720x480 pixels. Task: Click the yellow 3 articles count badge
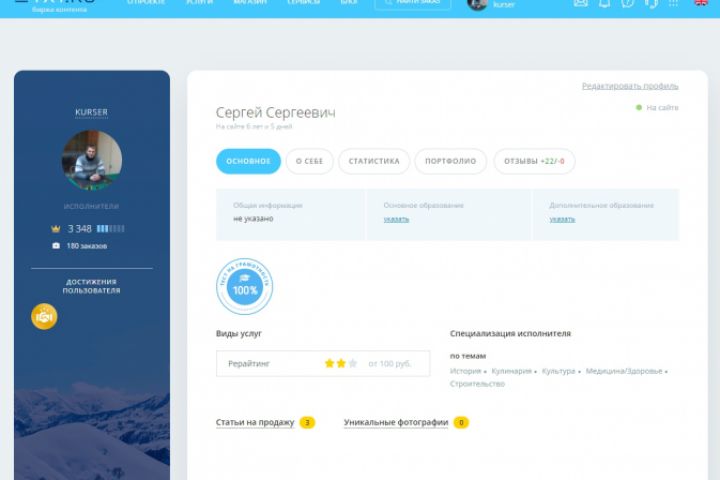click(307, 422)
